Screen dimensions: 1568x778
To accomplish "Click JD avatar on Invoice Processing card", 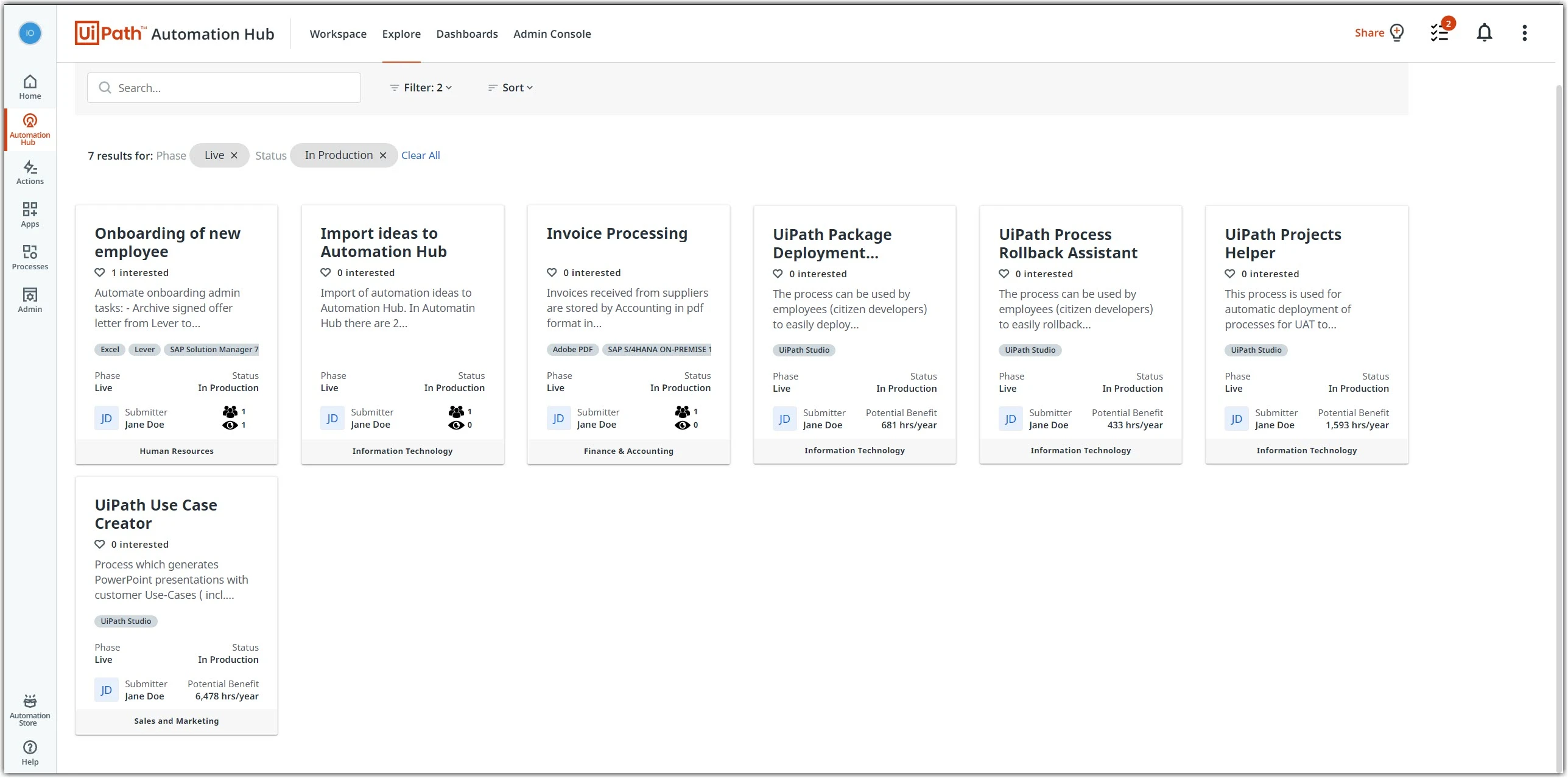I will pyautogui.click(x=558, y=419).
